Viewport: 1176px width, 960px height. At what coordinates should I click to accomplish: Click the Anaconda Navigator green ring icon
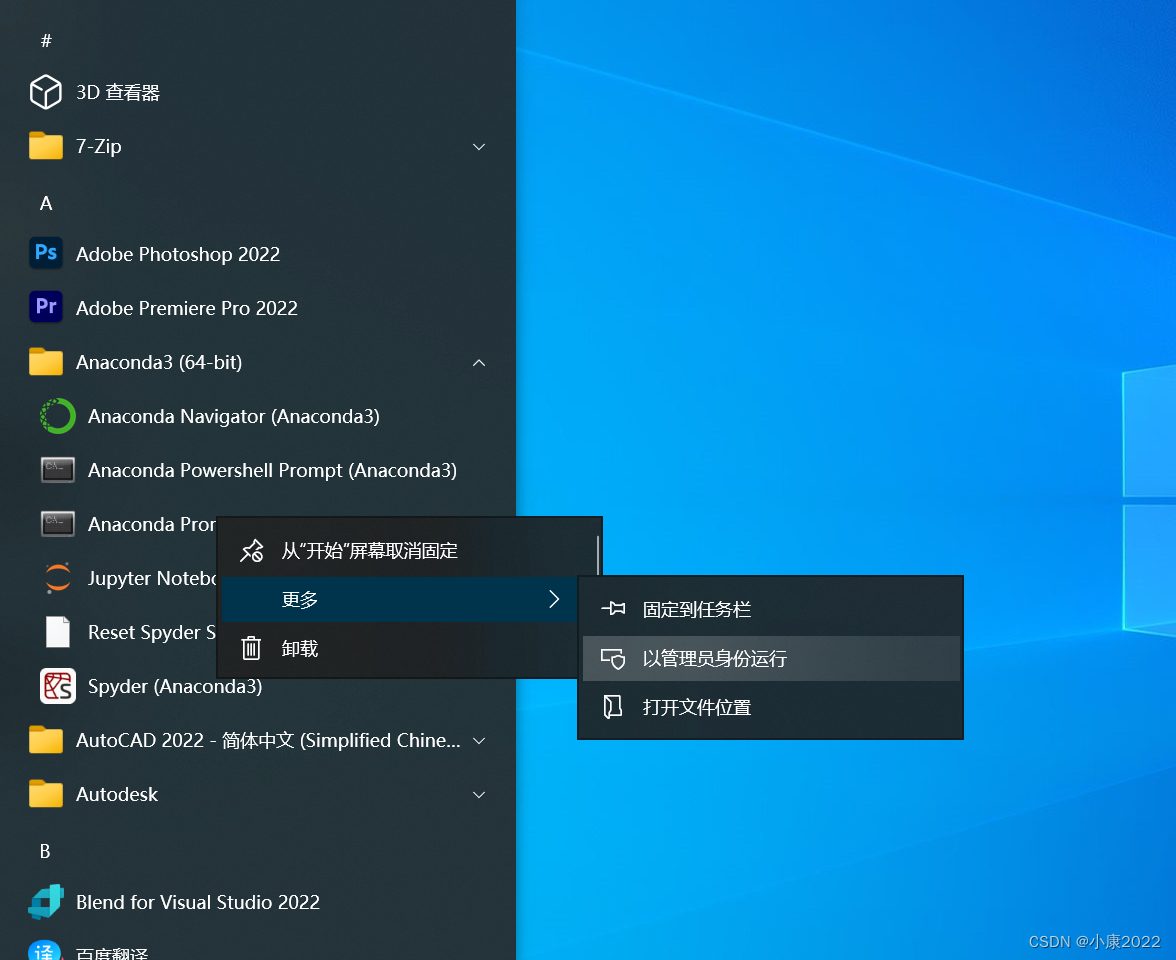point(58,416)
